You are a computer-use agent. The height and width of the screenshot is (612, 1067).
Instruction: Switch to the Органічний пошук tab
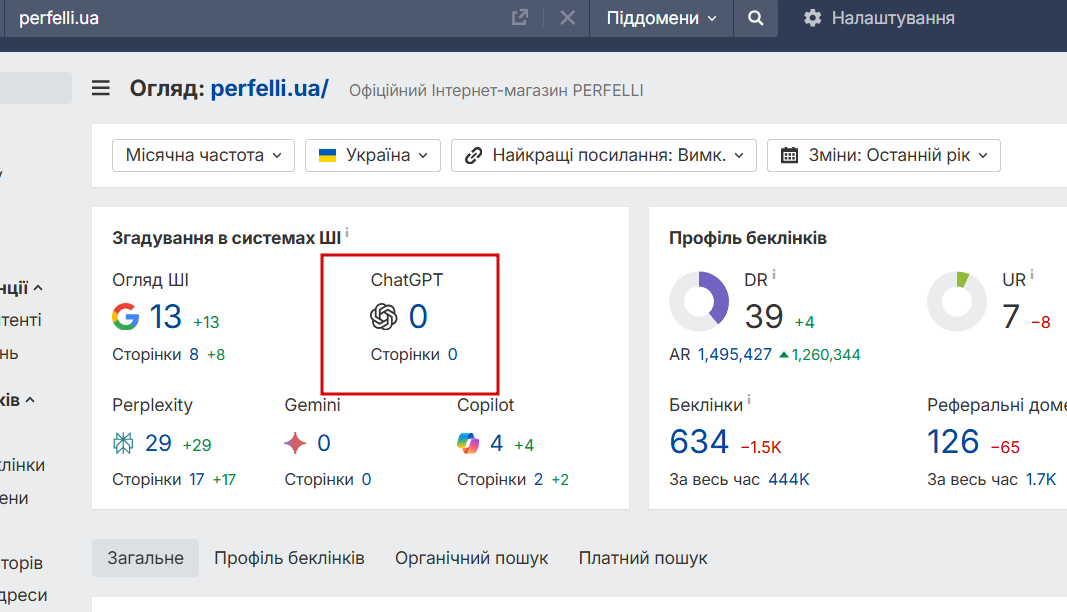471,558
